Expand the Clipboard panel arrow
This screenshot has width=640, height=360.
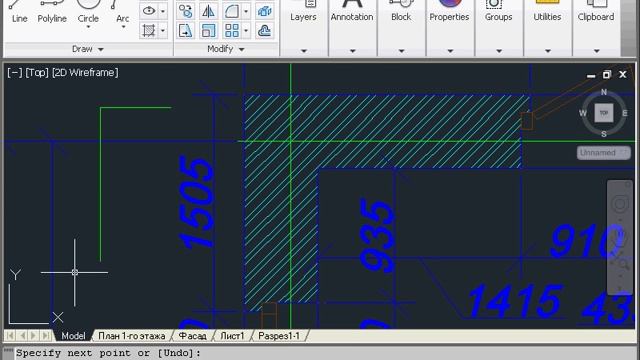coord(596,51)
